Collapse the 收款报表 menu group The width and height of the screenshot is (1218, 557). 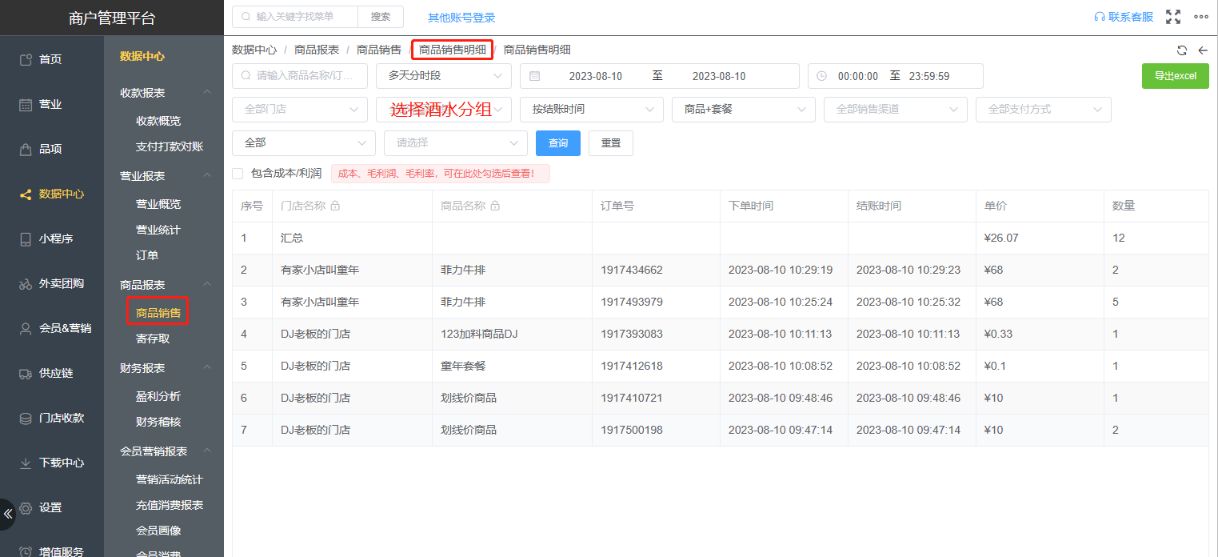coord(208,93)
